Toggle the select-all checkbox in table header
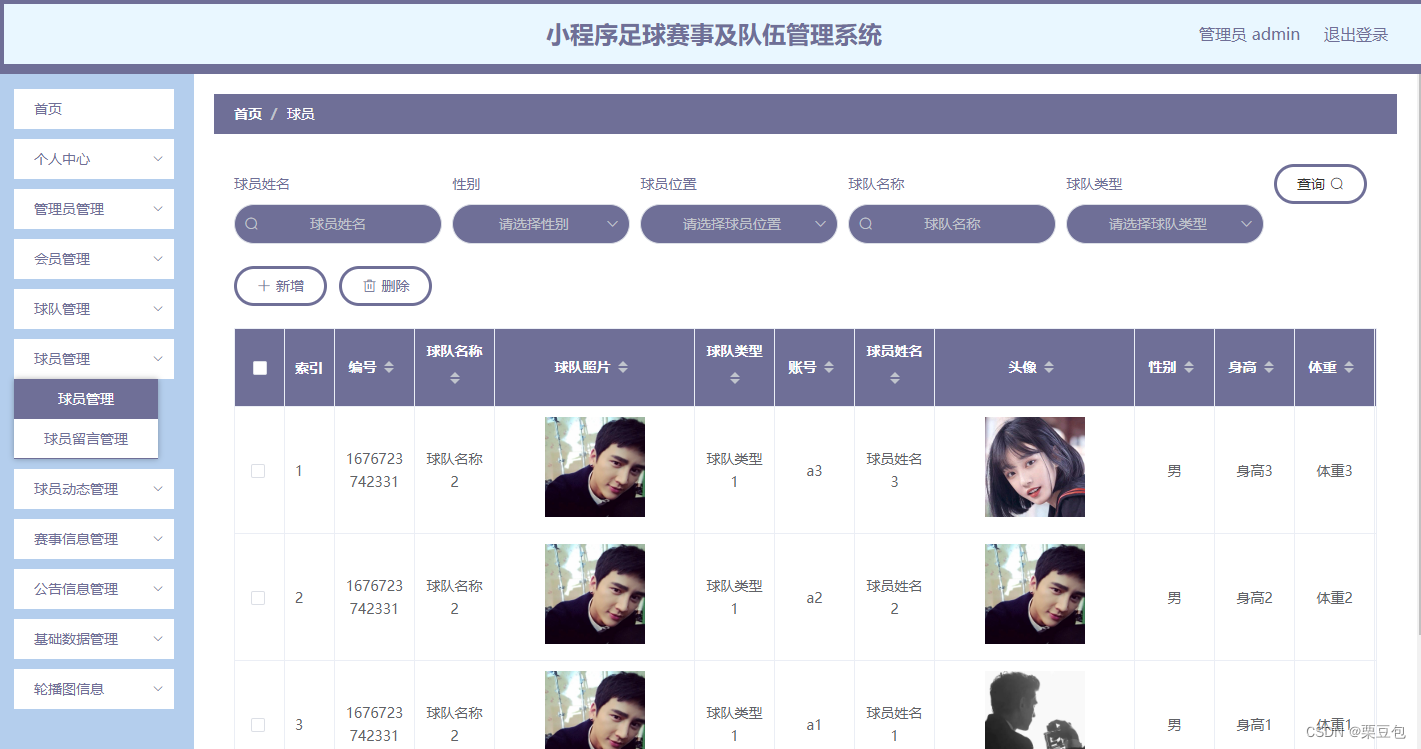 (x=260, y=368)
